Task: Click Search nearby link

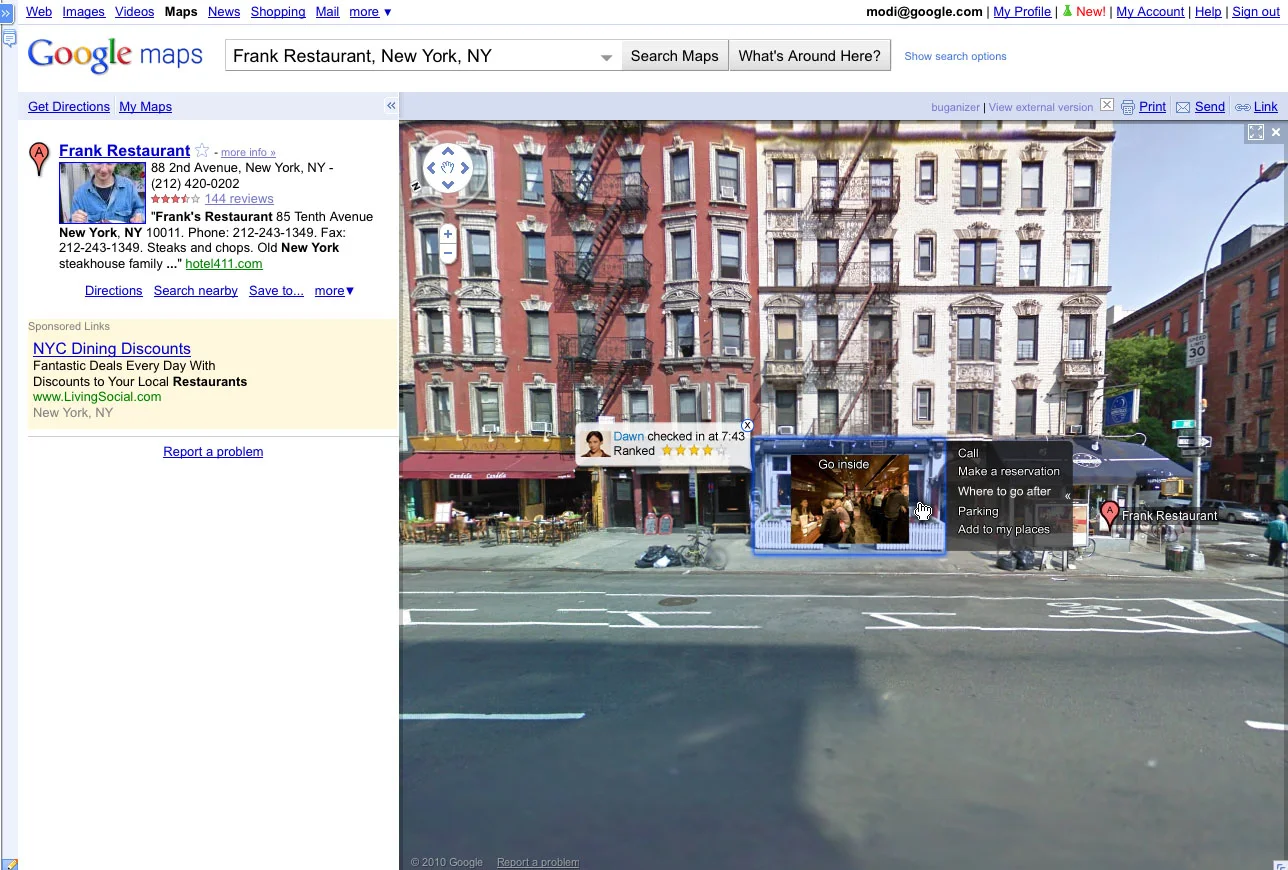Action: (x=196, y=291)
